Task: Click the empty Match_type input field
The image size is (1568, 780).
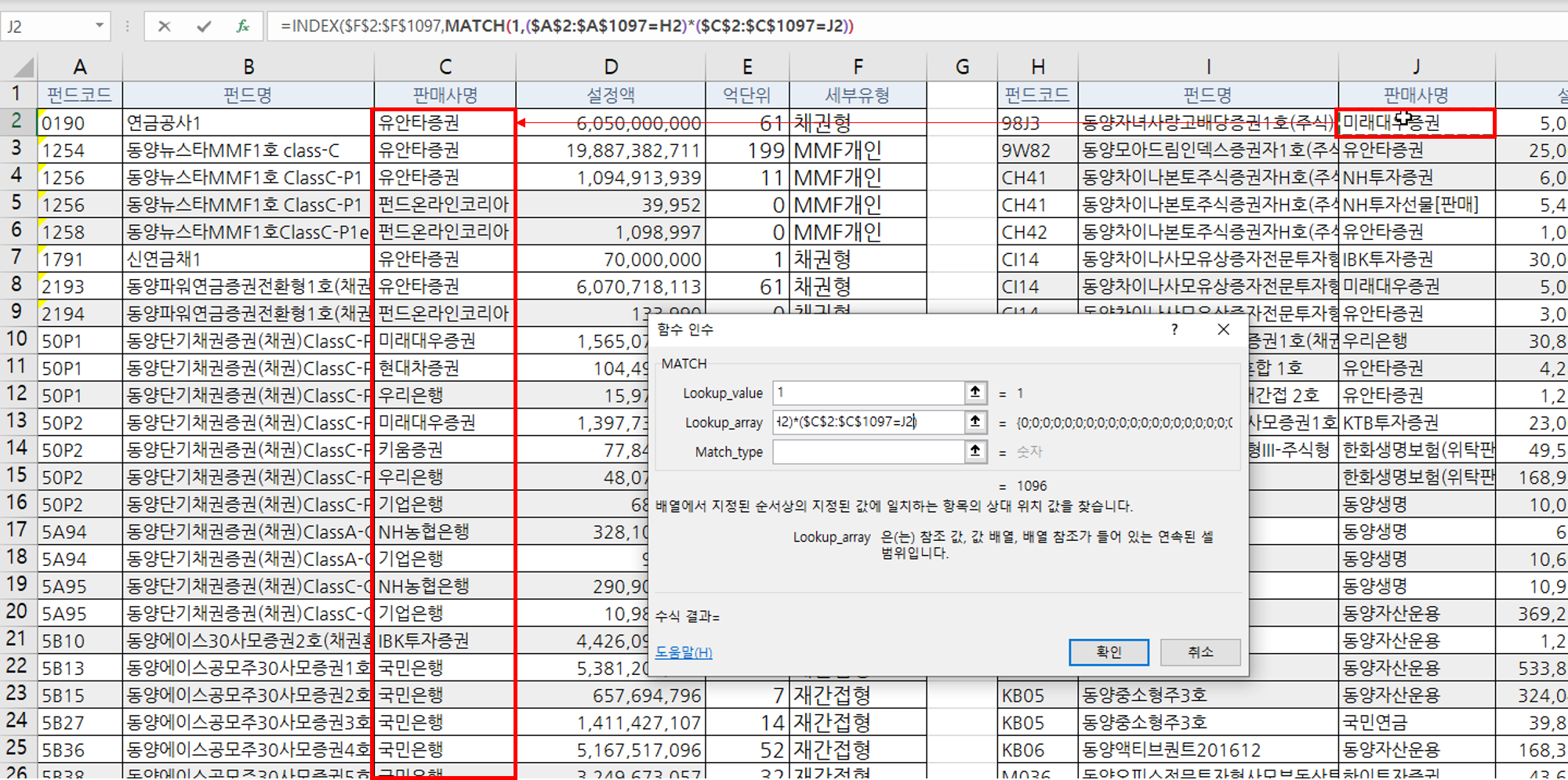Action: [x=868, y=452]
